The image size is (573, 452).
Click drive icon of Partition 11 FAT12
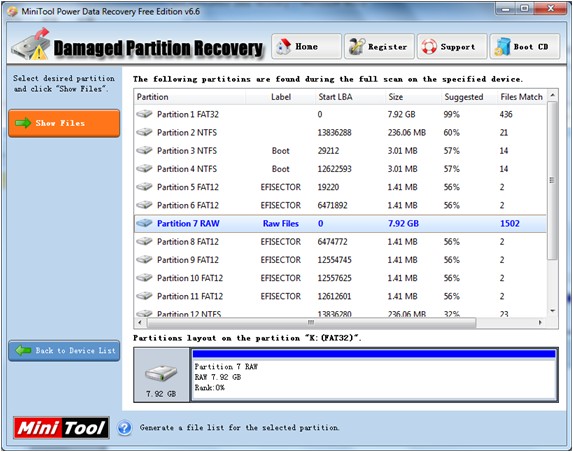(144, 296)
